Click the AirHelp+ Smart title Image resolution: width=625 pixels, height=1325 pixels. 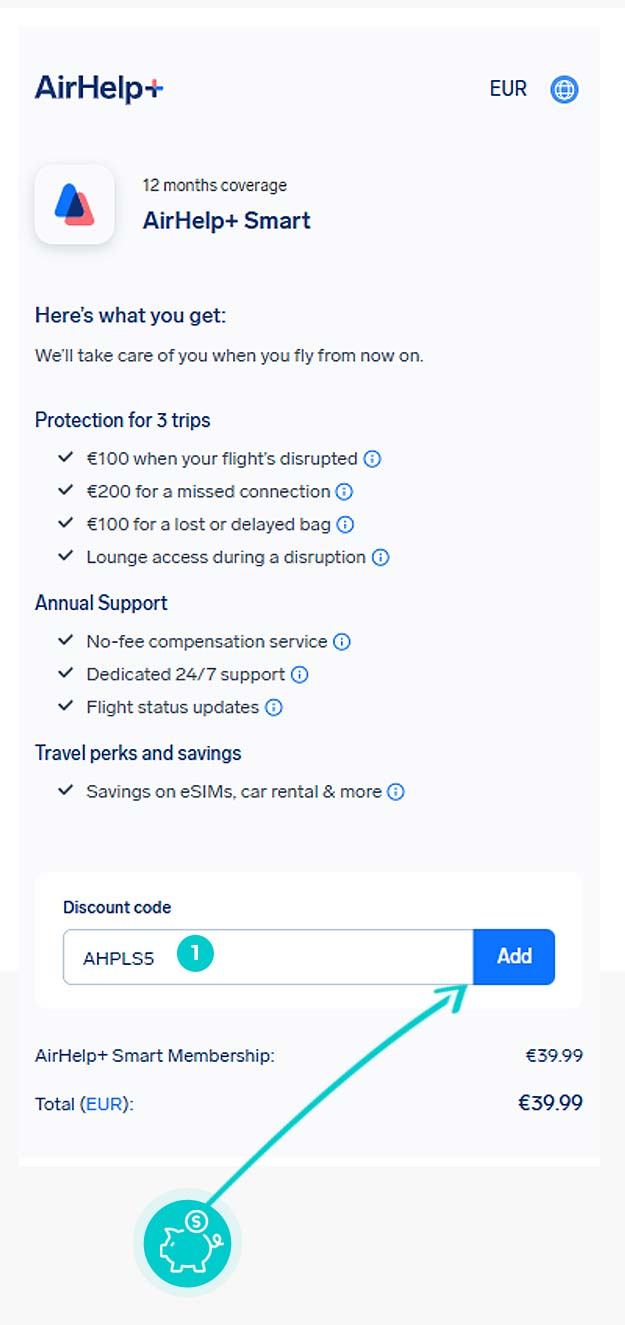(x=227, y=220)
